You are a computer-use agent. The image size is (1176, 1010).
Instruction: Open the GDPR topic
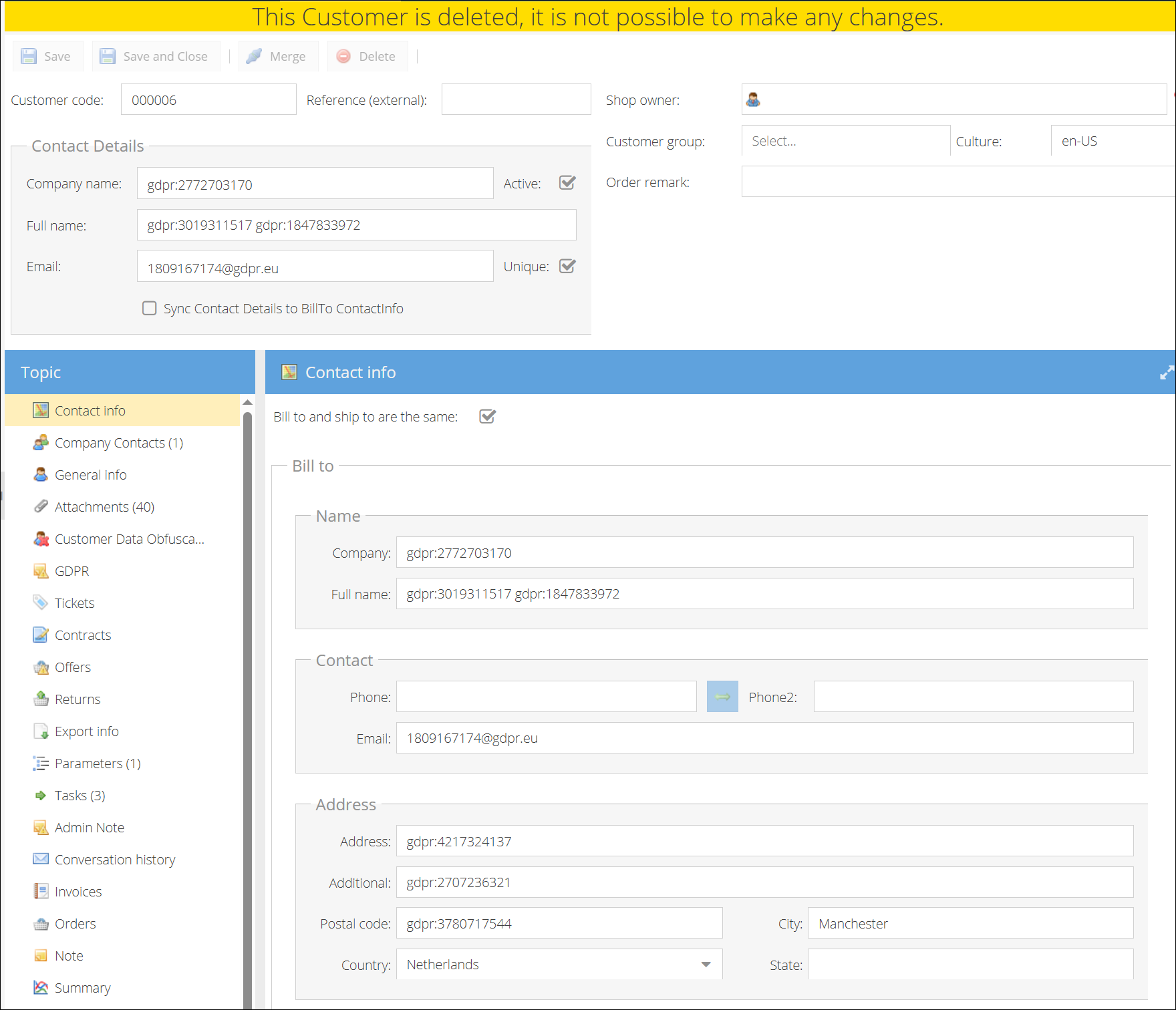[x=71, y=570]
